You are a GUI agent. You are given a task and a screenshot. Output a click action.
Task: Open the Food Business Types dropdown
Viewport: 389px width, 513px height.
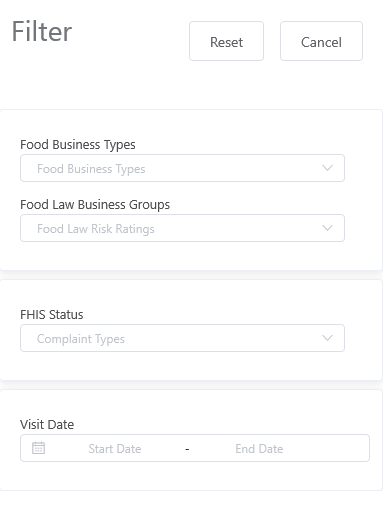[x=182, y=168]
